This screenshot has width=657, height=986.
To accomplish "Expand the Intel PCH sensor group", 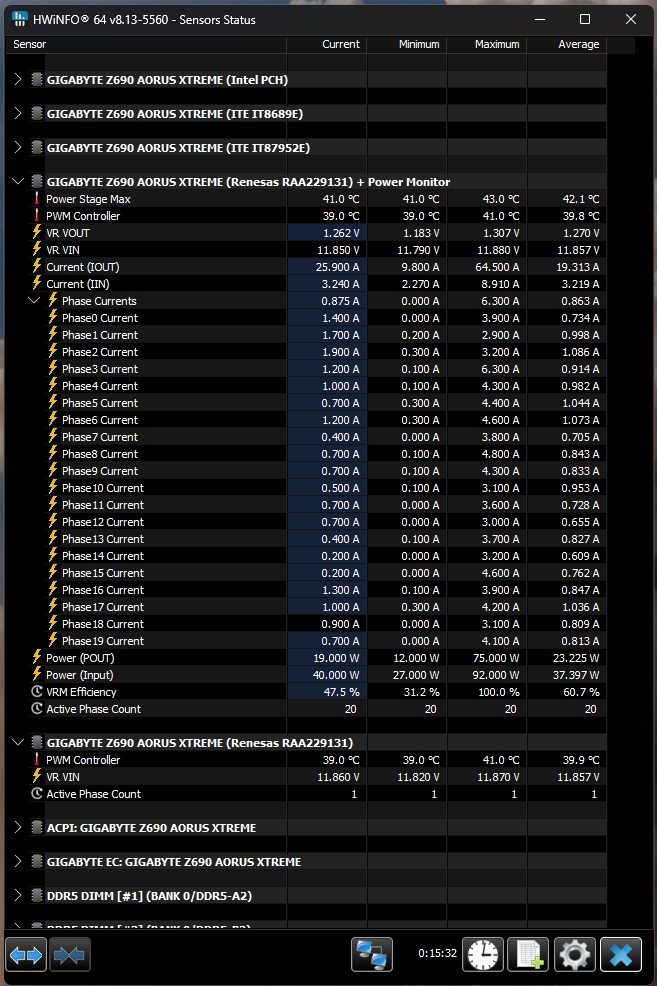I will click(x=18, y=79).
